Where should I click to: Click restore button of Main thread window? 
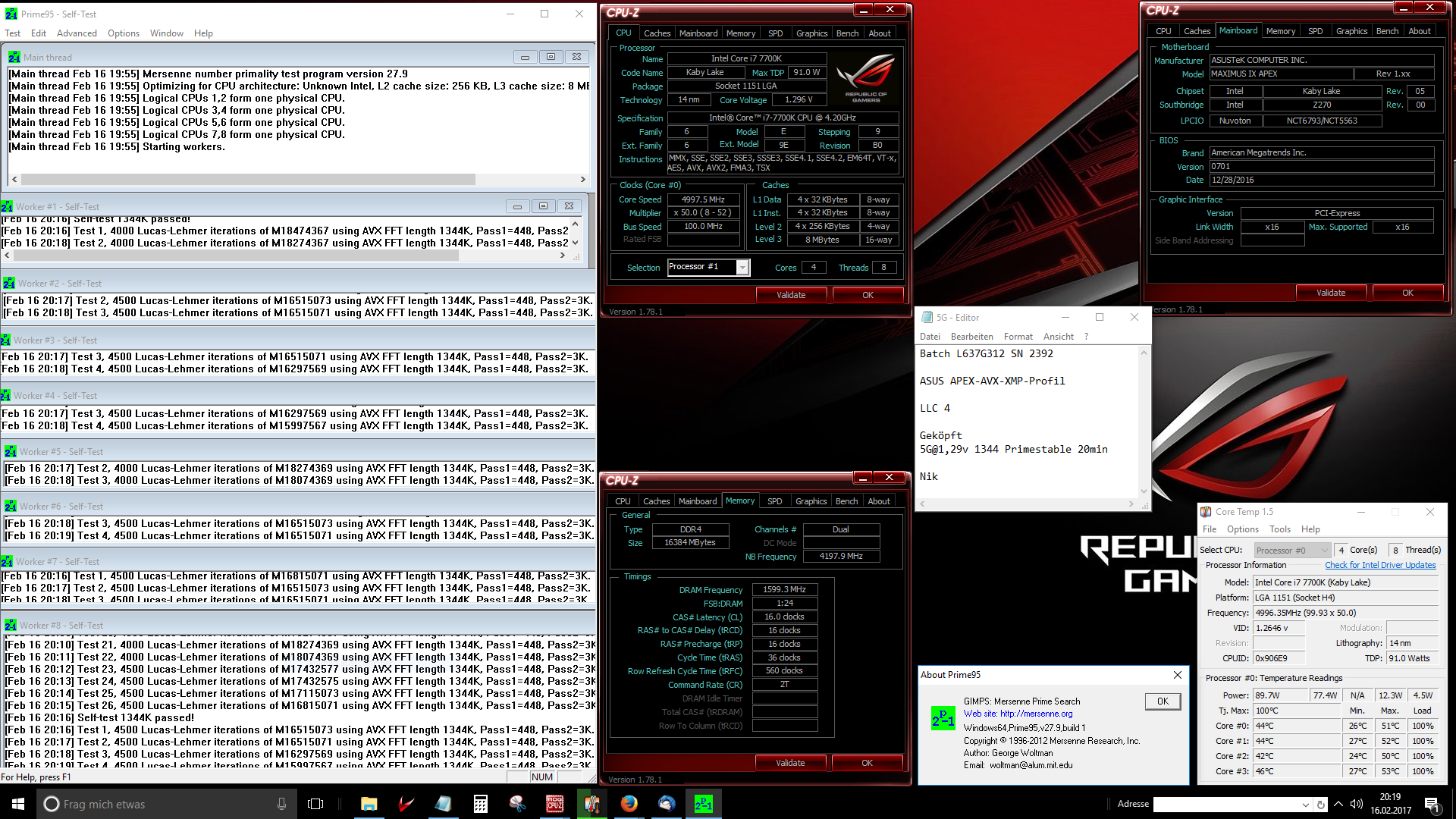551,57
